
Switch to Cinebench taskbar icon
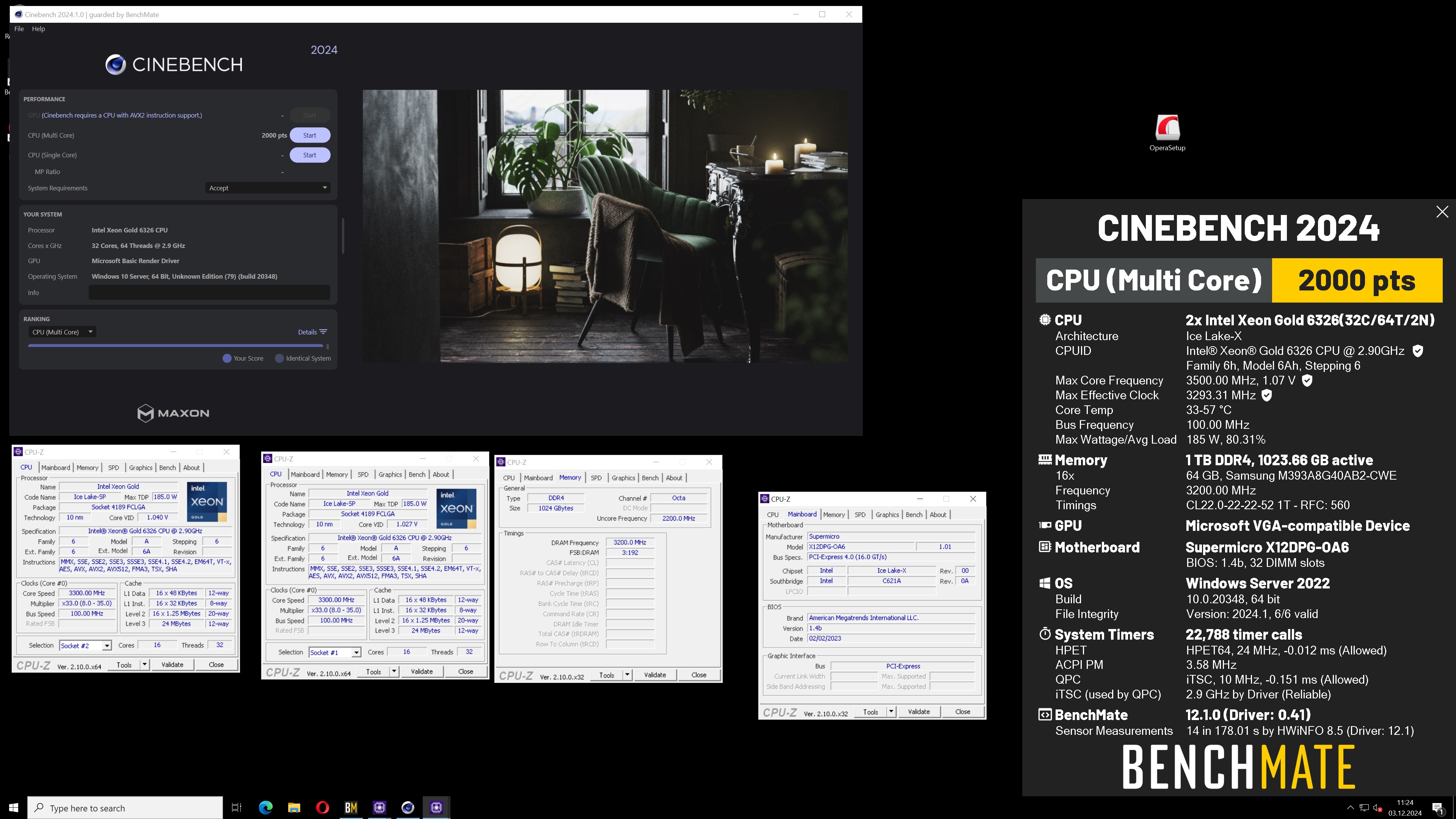(x=408, y=808)
